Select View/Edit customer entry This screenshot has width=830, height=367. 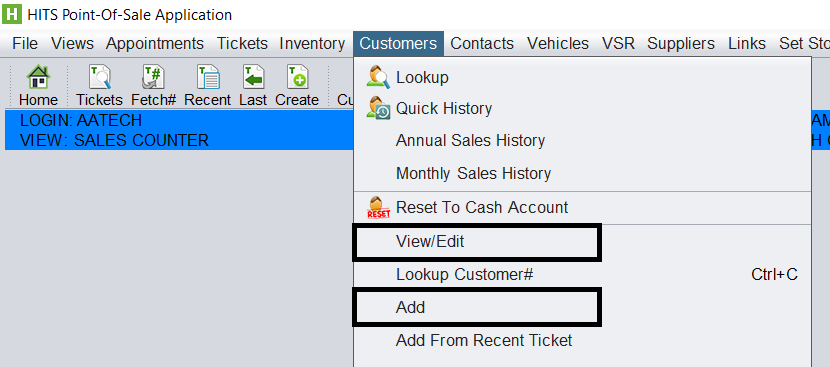point(582,242)
